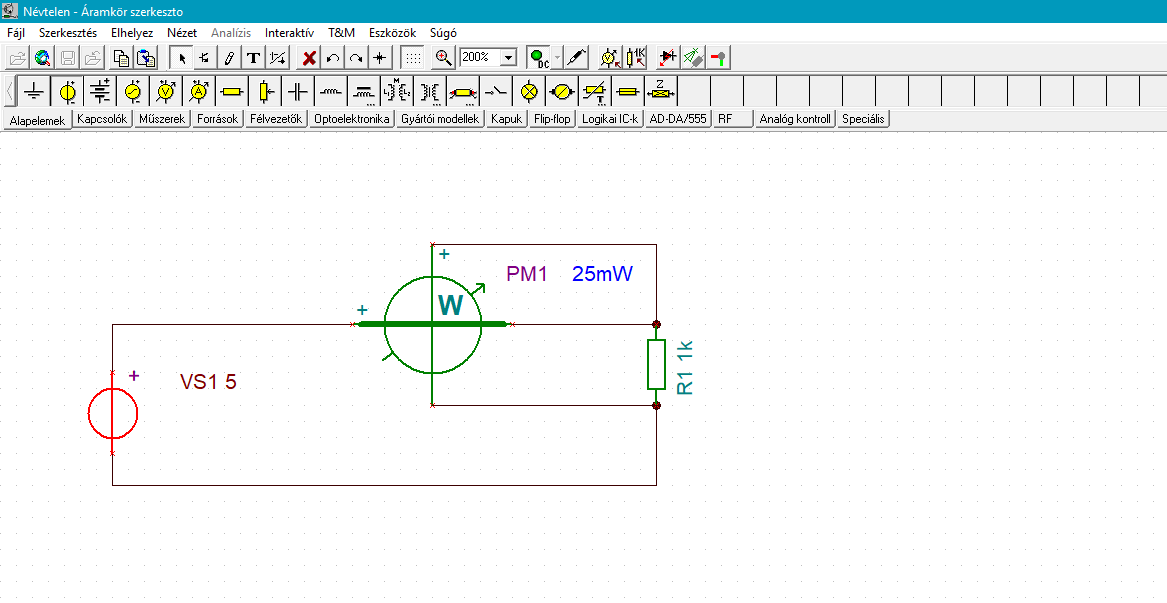Choose the voltmeter component icon
The image size is (1167, 603).
click(x=166, y=92)
